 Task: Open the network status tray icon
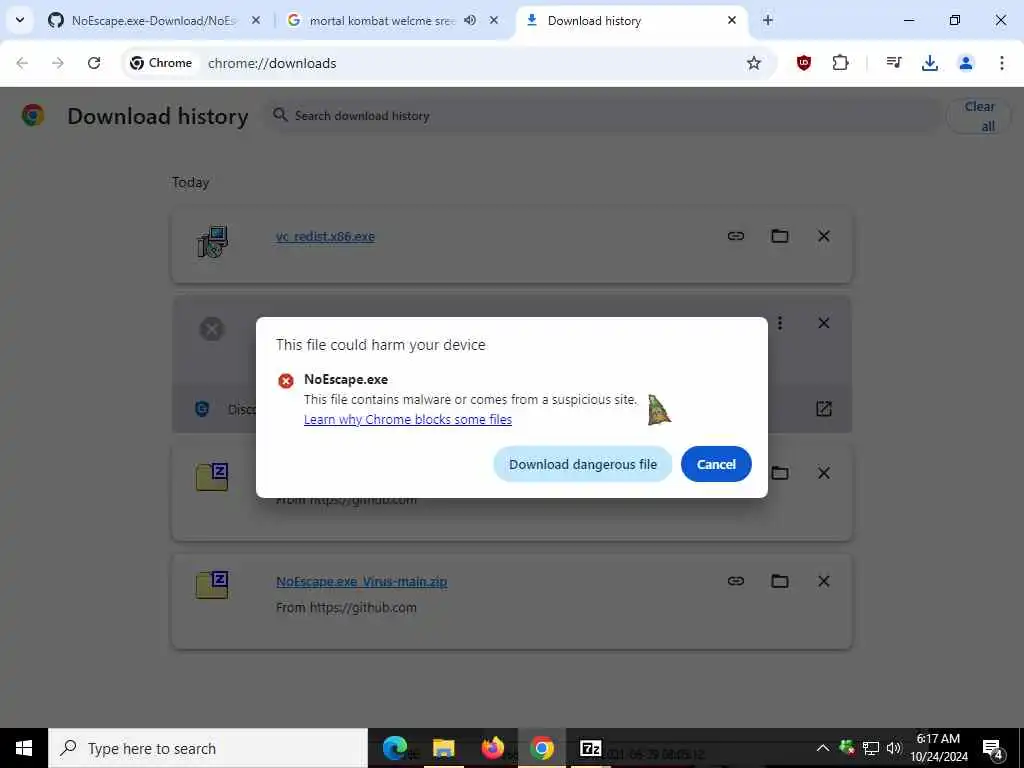(x=871, y=748)
